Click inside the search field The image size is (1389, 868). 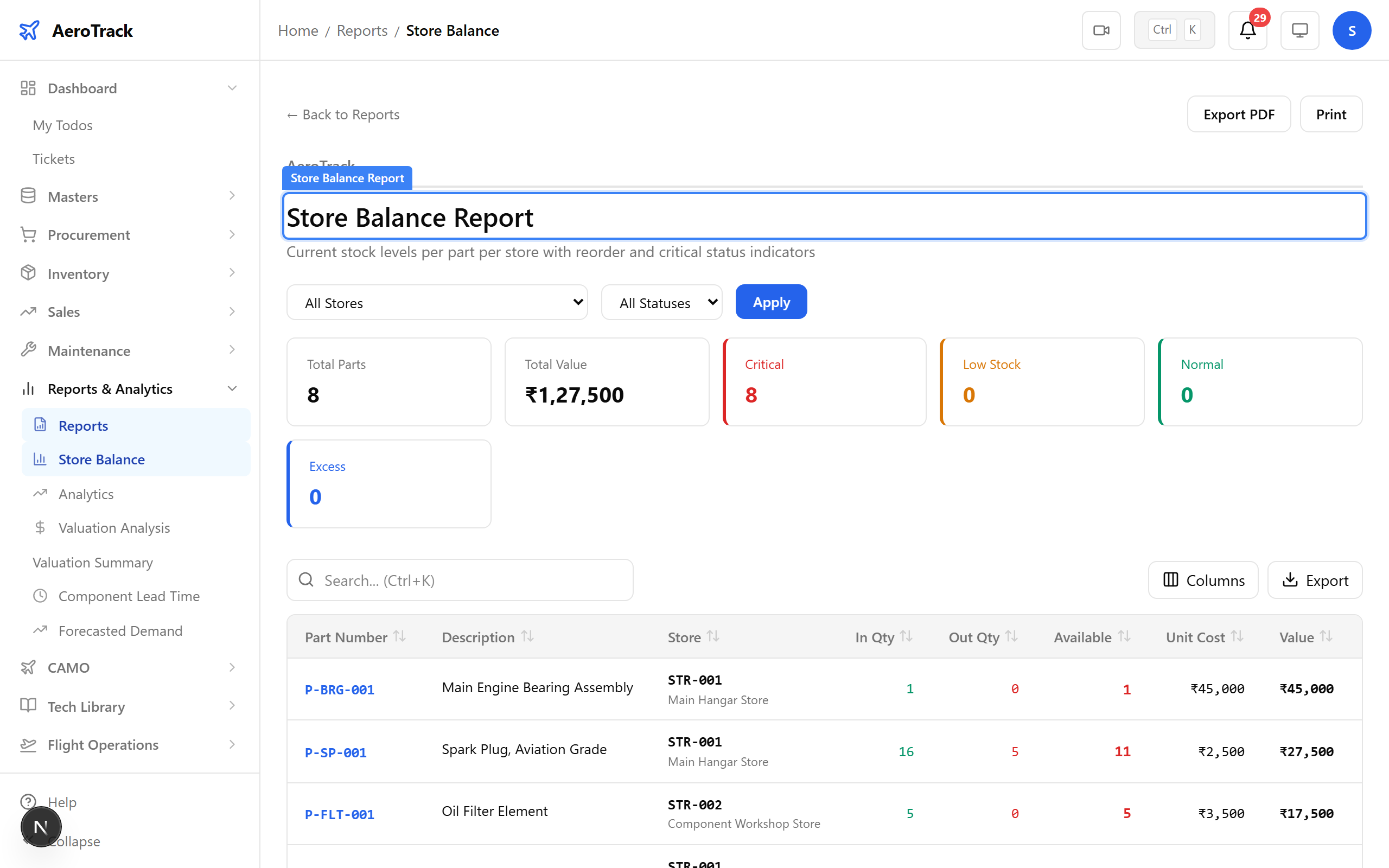tap(459, 580)
